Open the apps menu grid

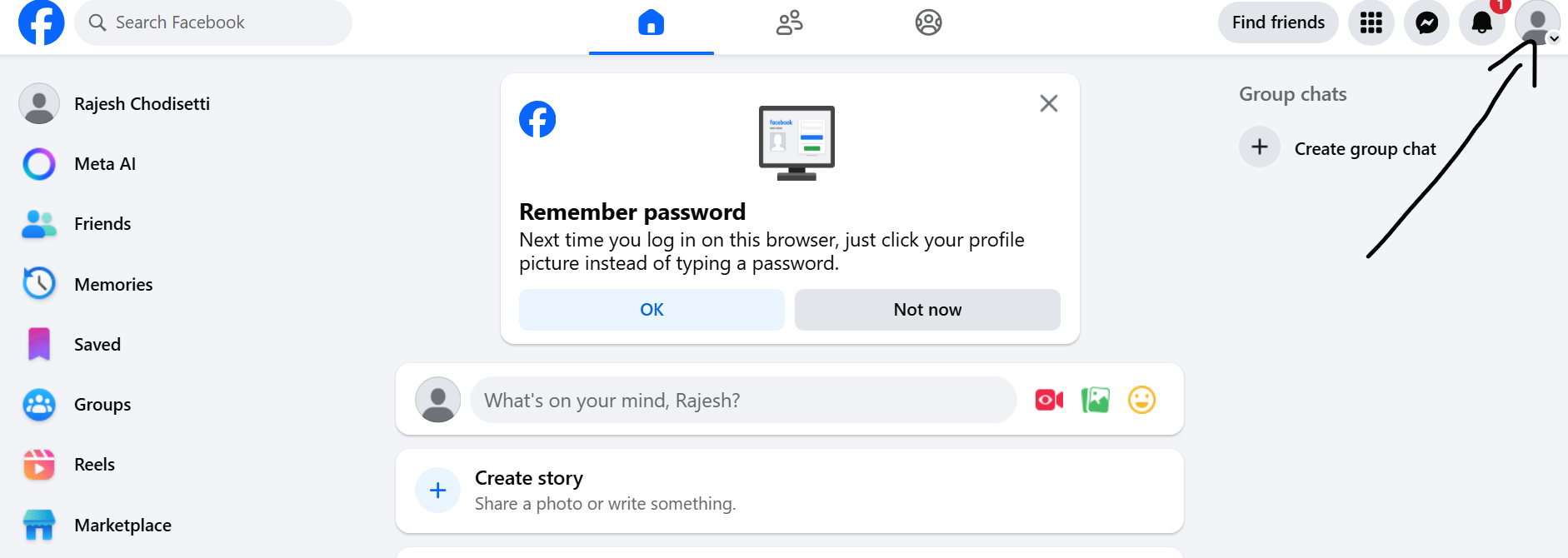[1371, 22]
